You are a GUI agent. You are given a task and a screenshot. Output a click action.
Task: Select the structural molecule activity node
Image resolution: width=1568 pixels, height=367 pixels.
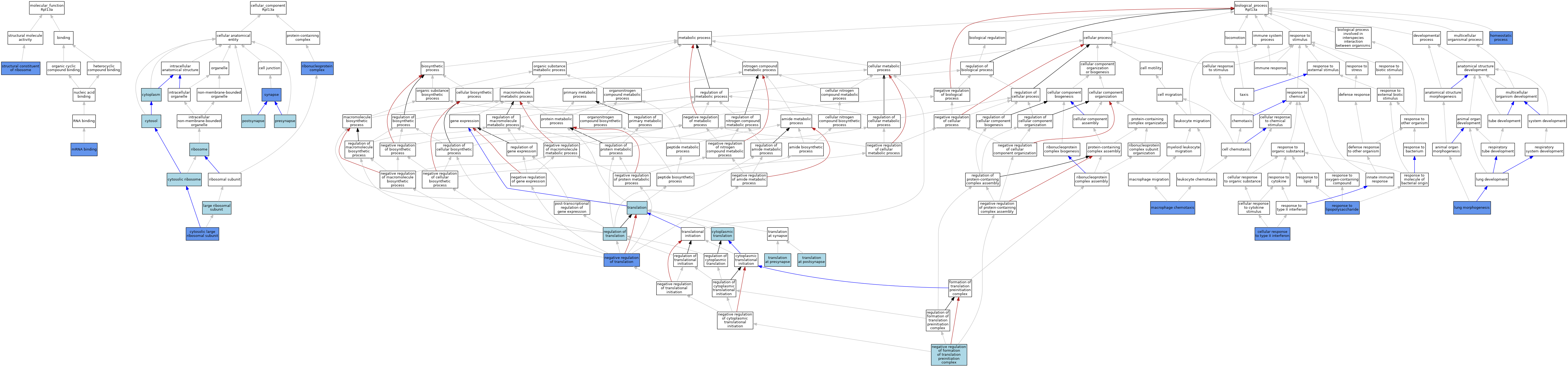click(25, 38)
